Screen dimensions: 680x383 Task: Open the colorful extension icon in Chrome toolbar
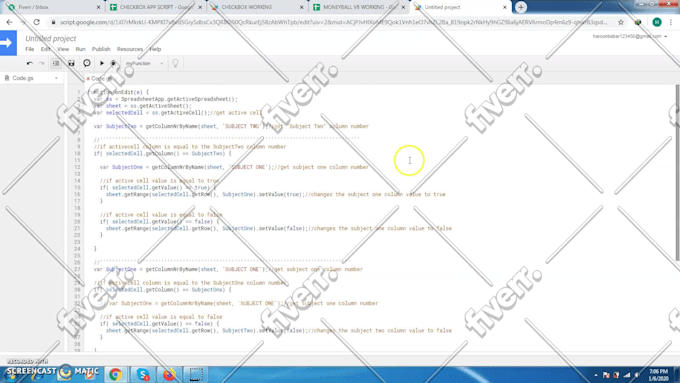point(638,22)
